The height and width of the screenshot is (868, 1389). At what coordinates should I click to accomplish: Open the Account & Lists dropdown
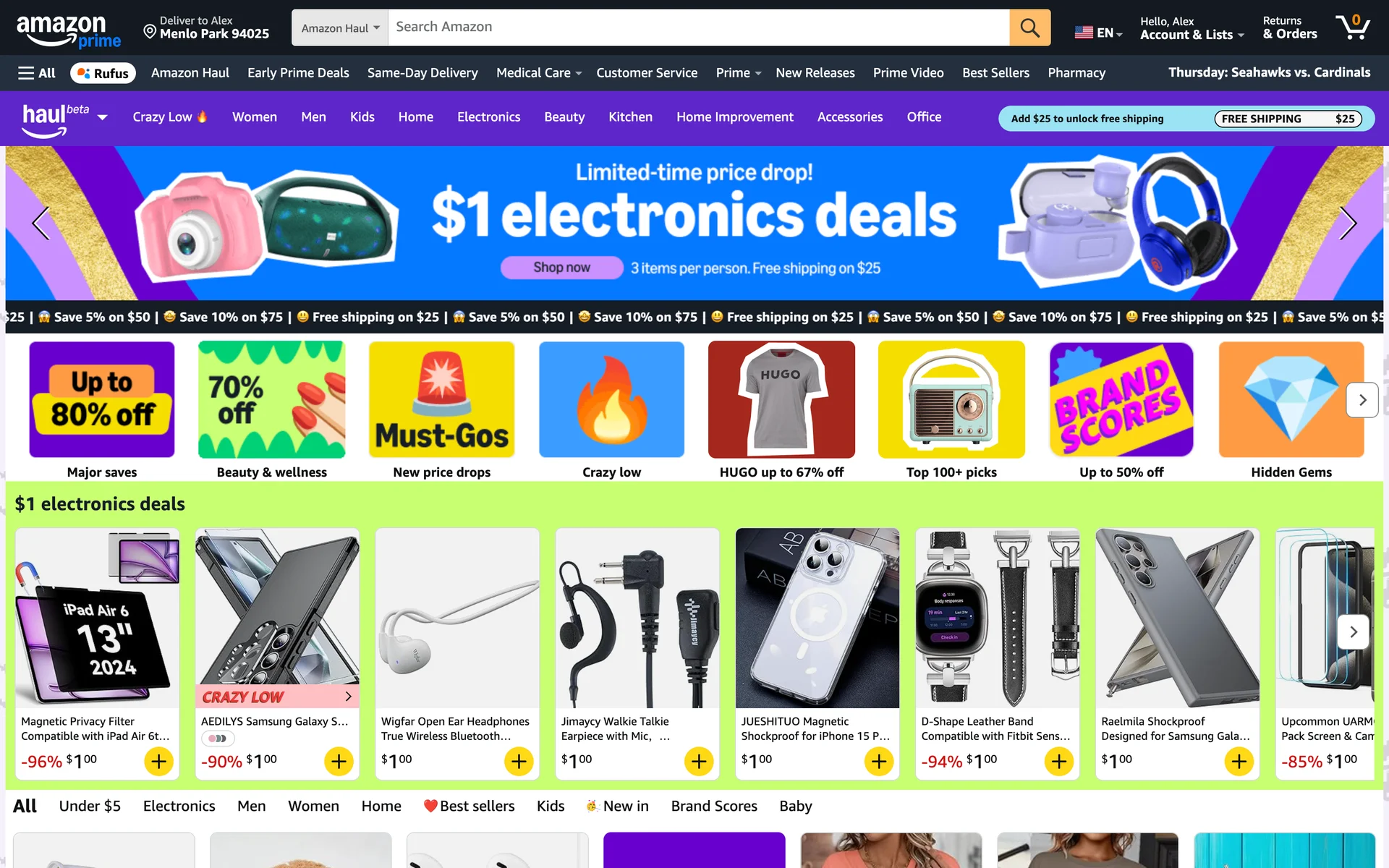pos(1192,28)
